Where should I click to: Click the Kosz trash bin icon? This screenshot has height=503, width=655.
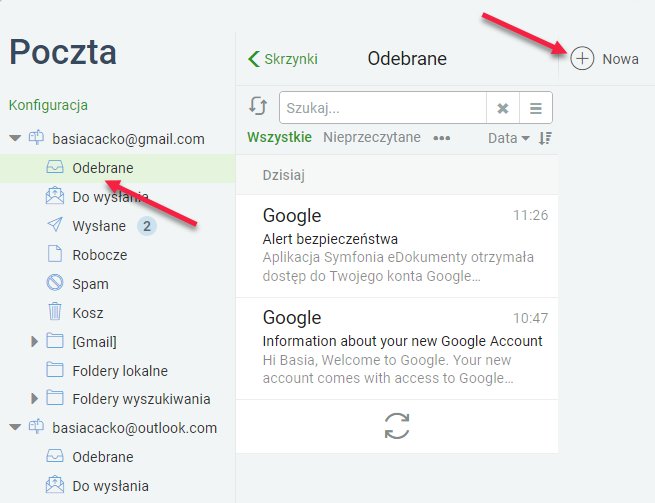coord(55,312)
